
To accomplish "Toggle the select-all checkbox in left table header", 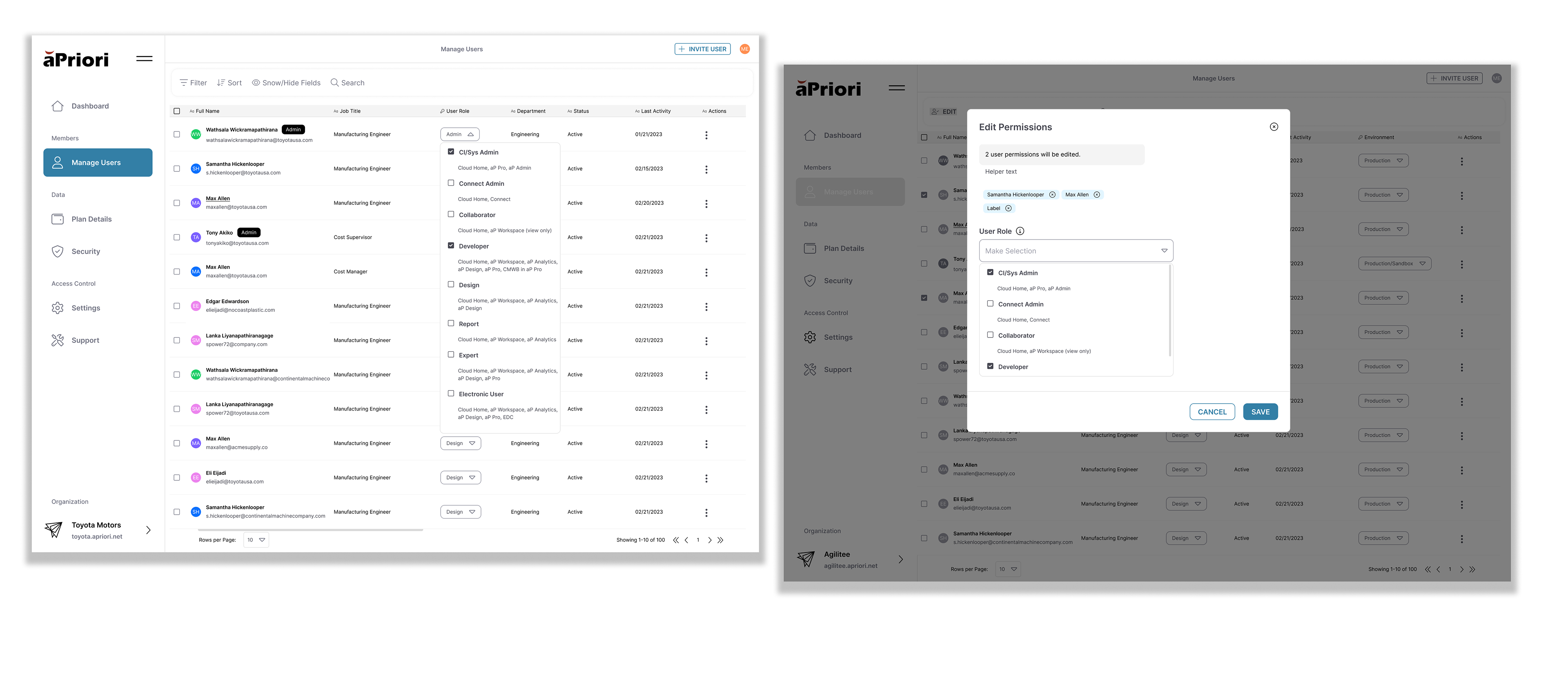I will 177,111.
